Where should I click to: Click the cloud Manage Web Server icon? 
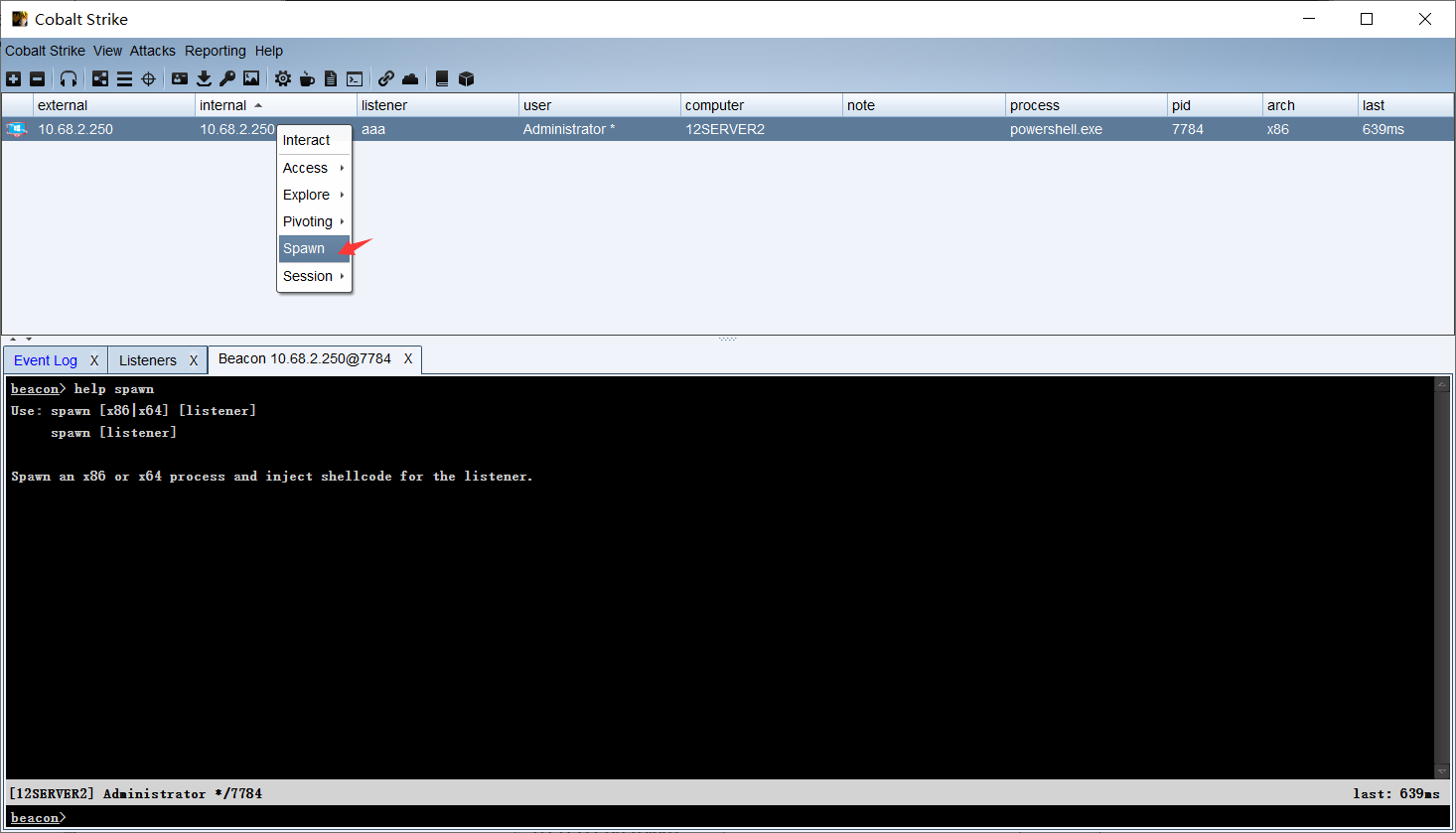(x=410, y=78)
